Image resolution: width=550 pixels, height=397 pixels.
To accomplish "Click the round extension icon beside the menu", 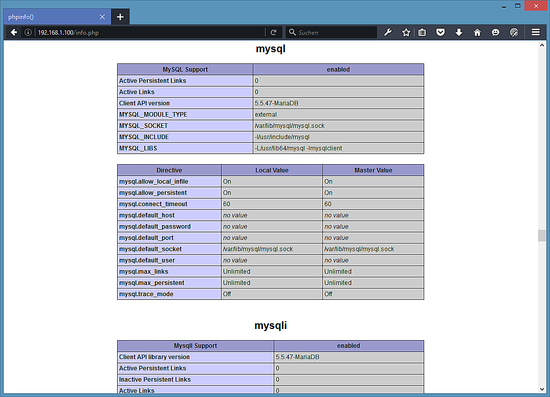I will pos(514,33).
